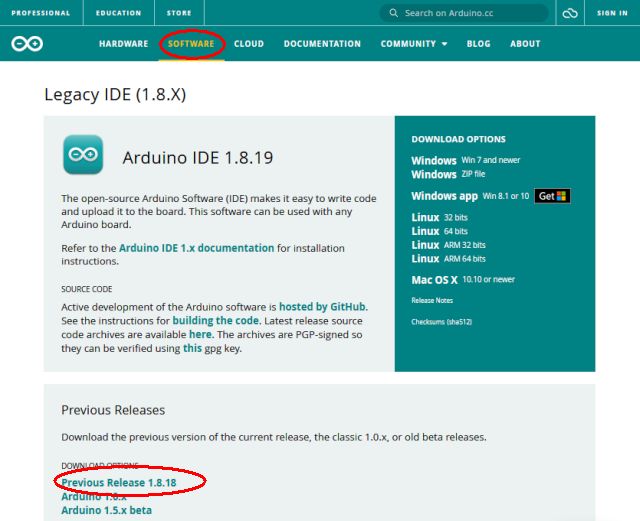
Task: Download Windows Win 7 and newer installer
Action: pos(466,160)
